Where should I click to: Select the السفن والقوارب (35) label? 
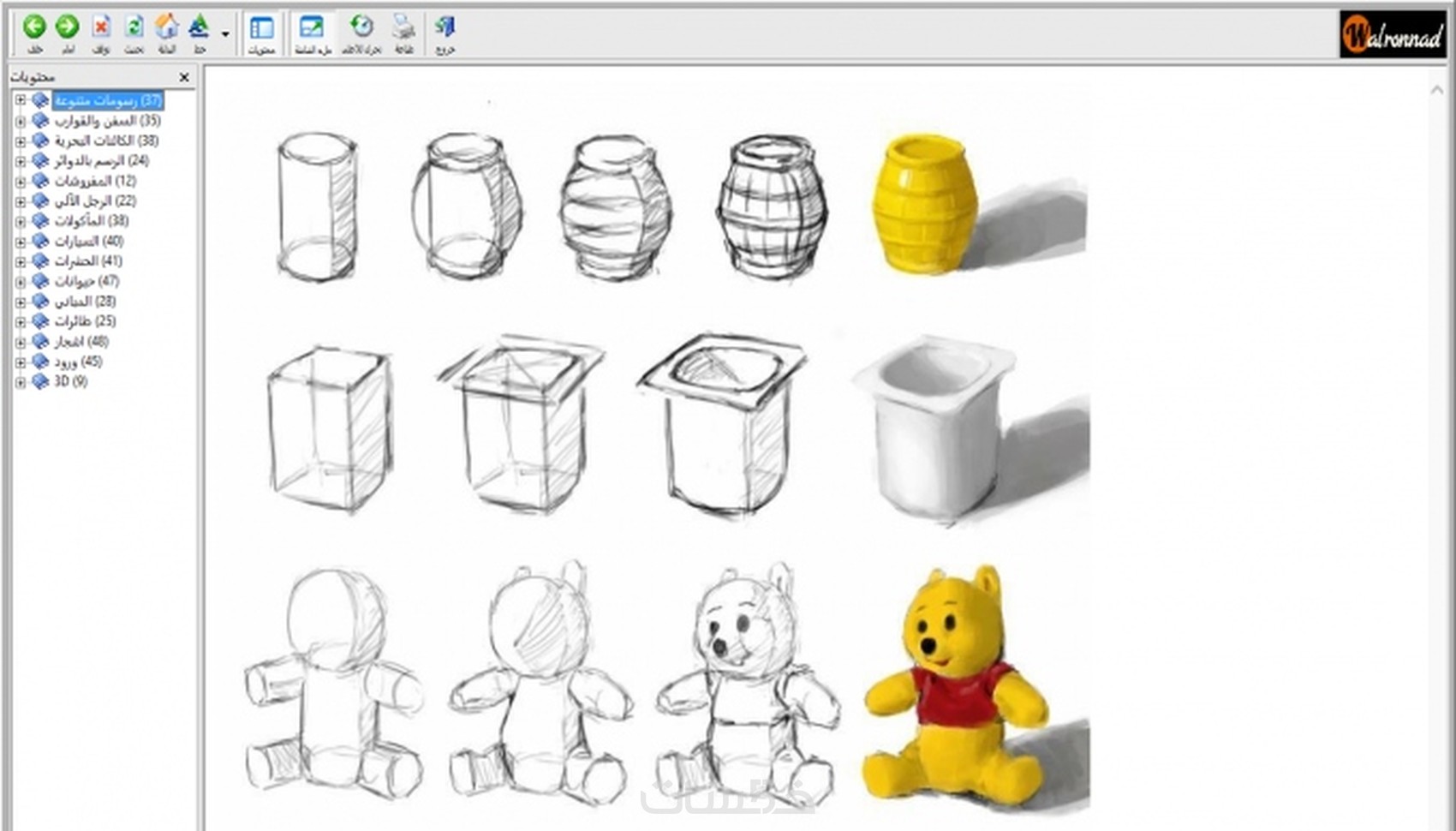pos(108,121)
